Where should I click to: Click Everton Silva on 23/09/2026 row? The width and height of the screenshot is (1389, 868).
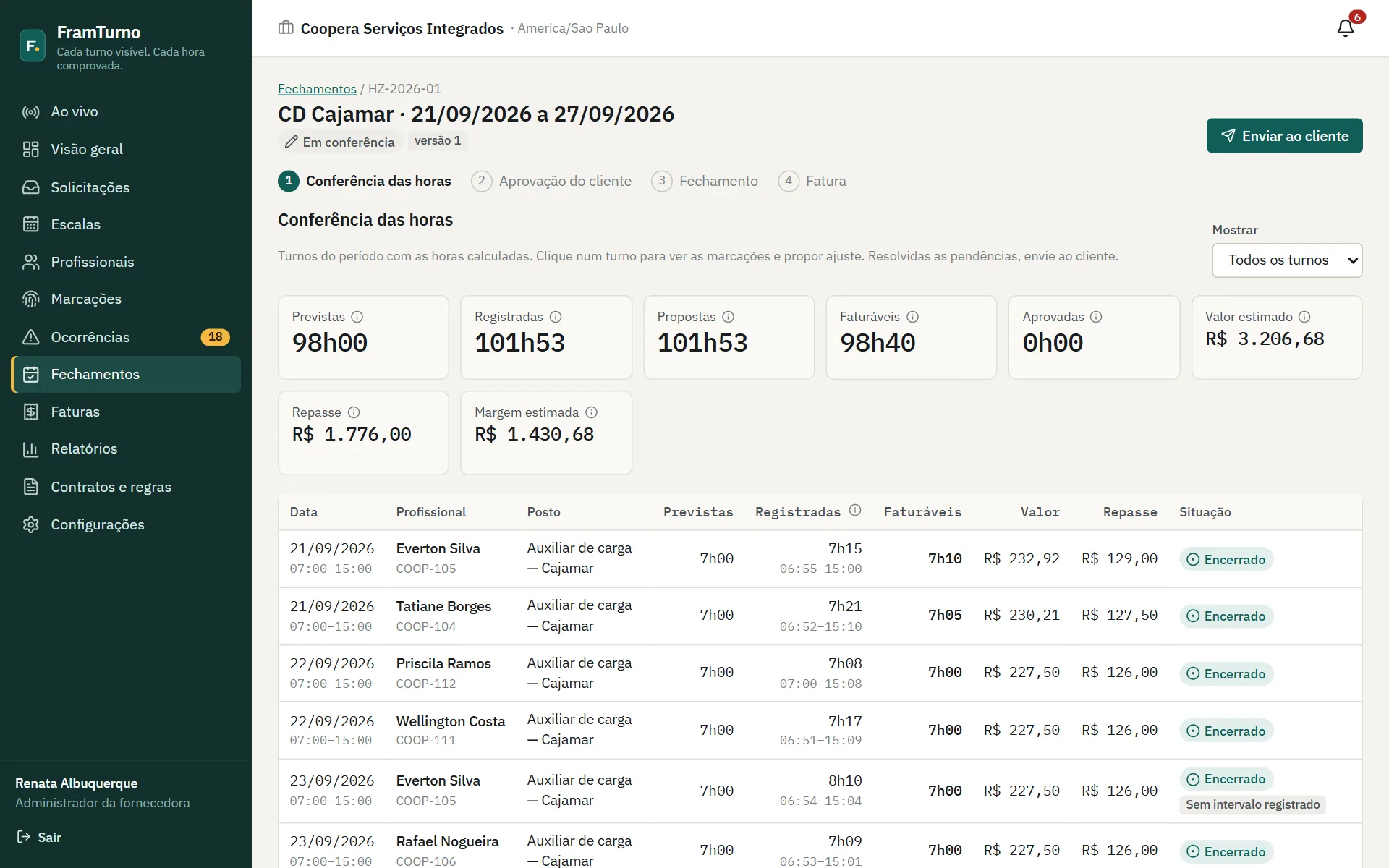[x=438, y=780]
